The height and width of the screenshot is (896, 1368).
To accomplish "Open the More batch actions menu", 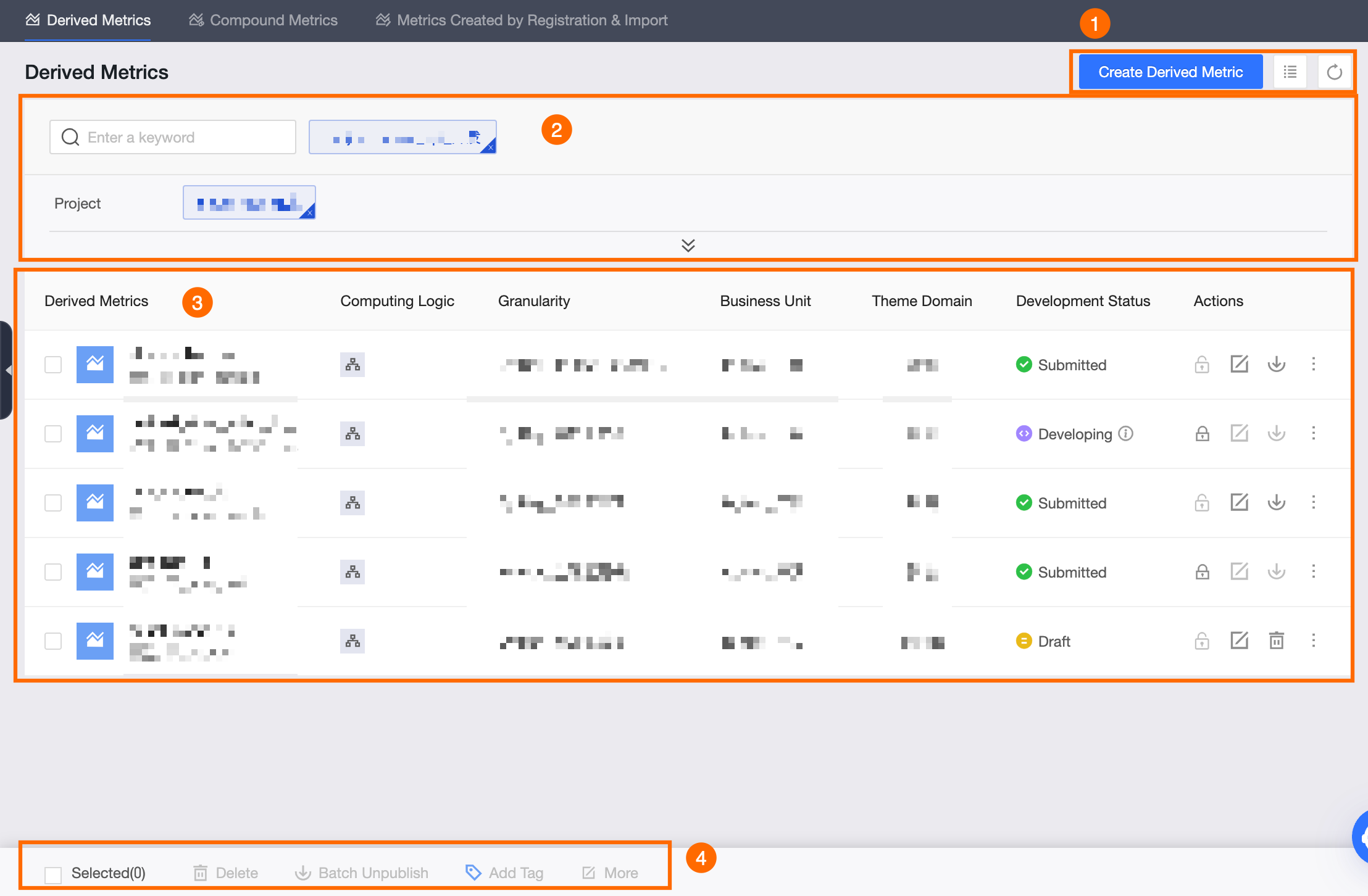I will (610, 873).
